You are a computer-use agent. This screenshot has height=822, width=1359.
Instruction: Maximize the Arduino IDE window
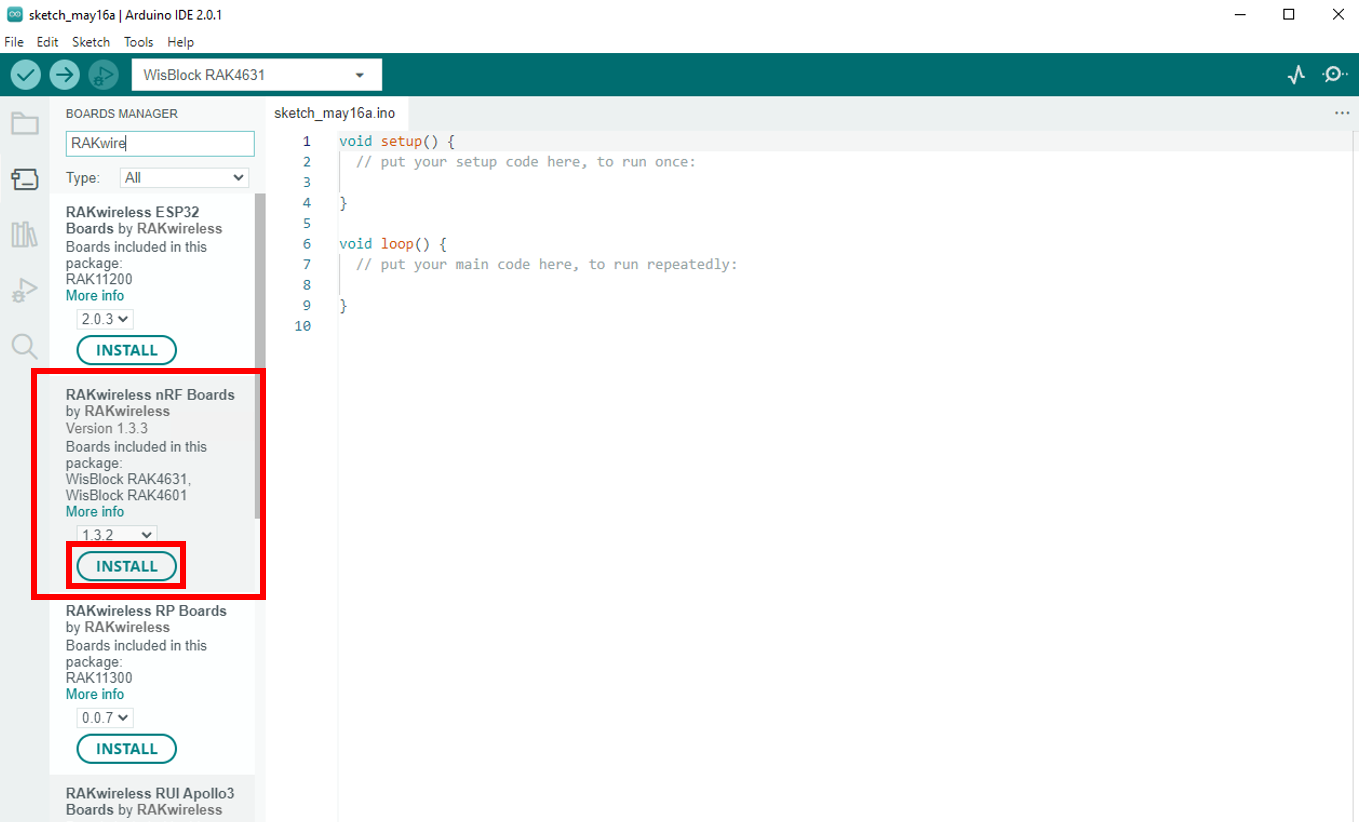coord(1289,14)
